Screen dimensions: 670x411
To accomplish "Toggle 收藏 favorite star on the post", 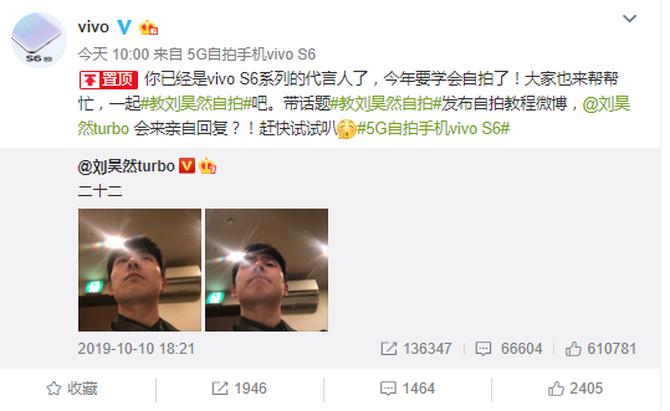I will point(72,388).
